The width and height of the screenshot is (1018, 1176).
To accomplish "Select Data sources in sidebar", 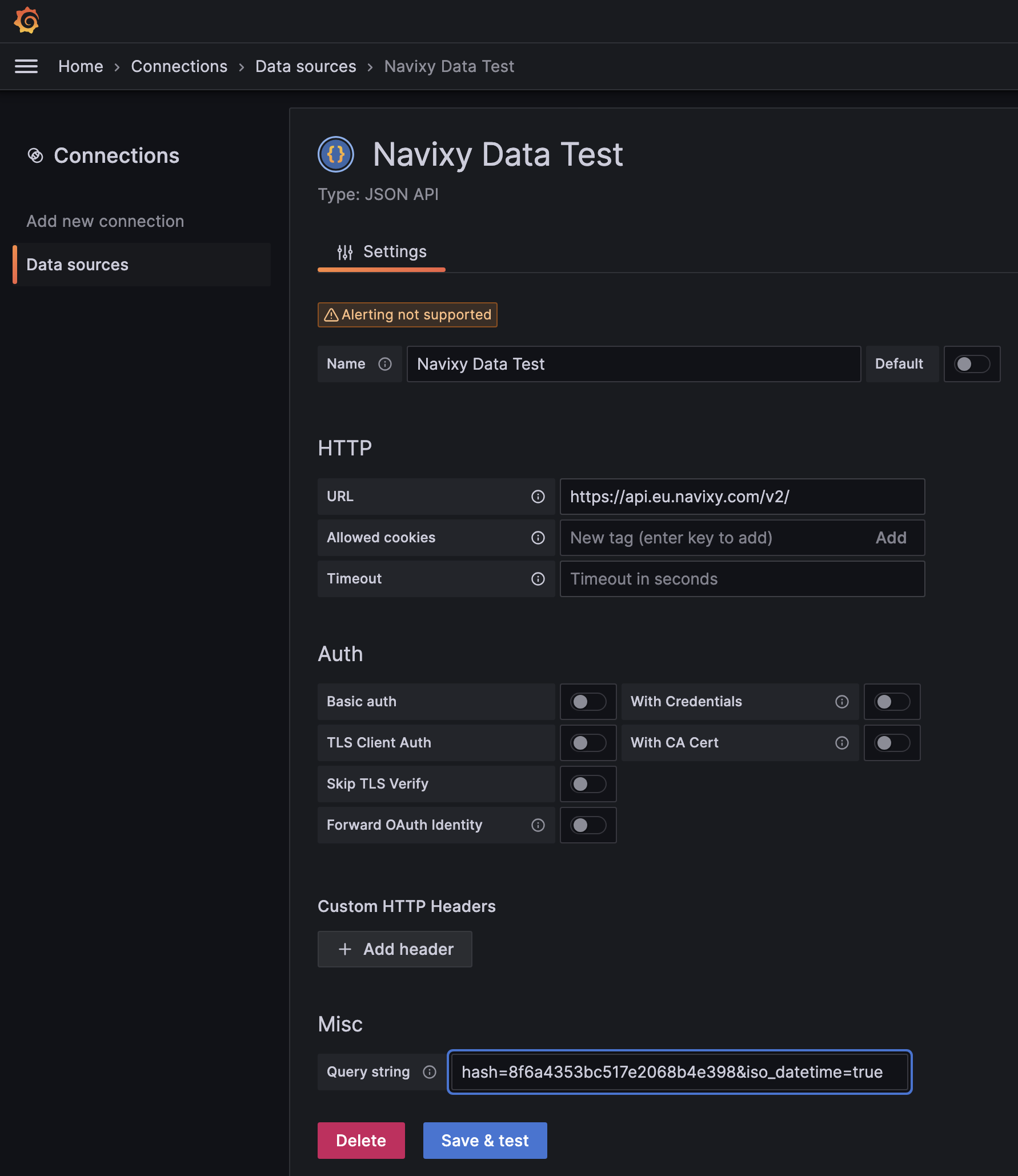I will [142, 265].
